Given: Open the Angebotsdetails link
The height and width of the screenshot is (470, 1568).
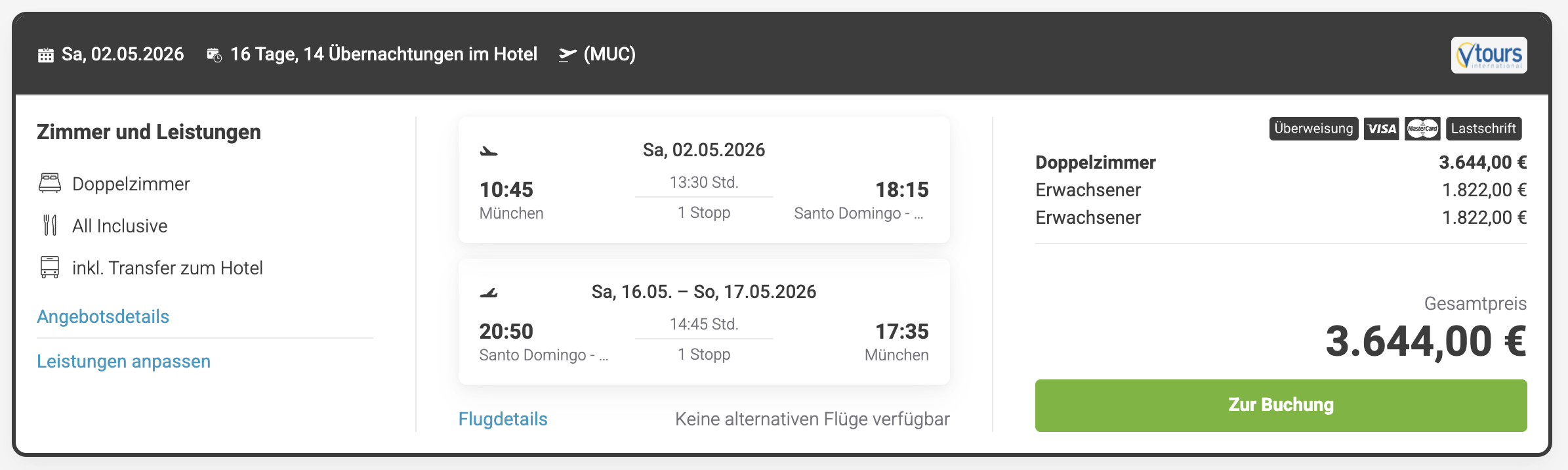Looking at the screenshot, I should [103, 316].
